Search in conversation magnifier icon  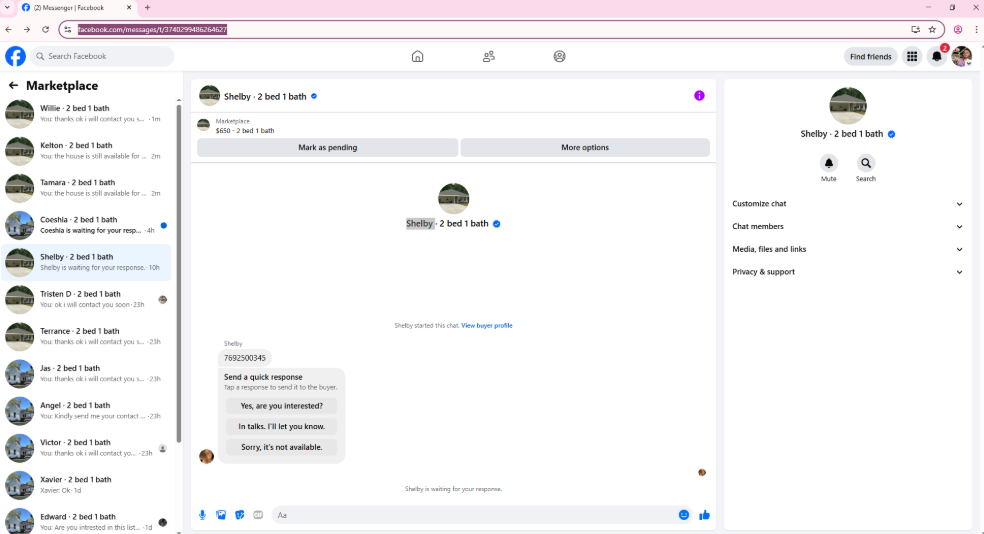(x=865, y=163)
